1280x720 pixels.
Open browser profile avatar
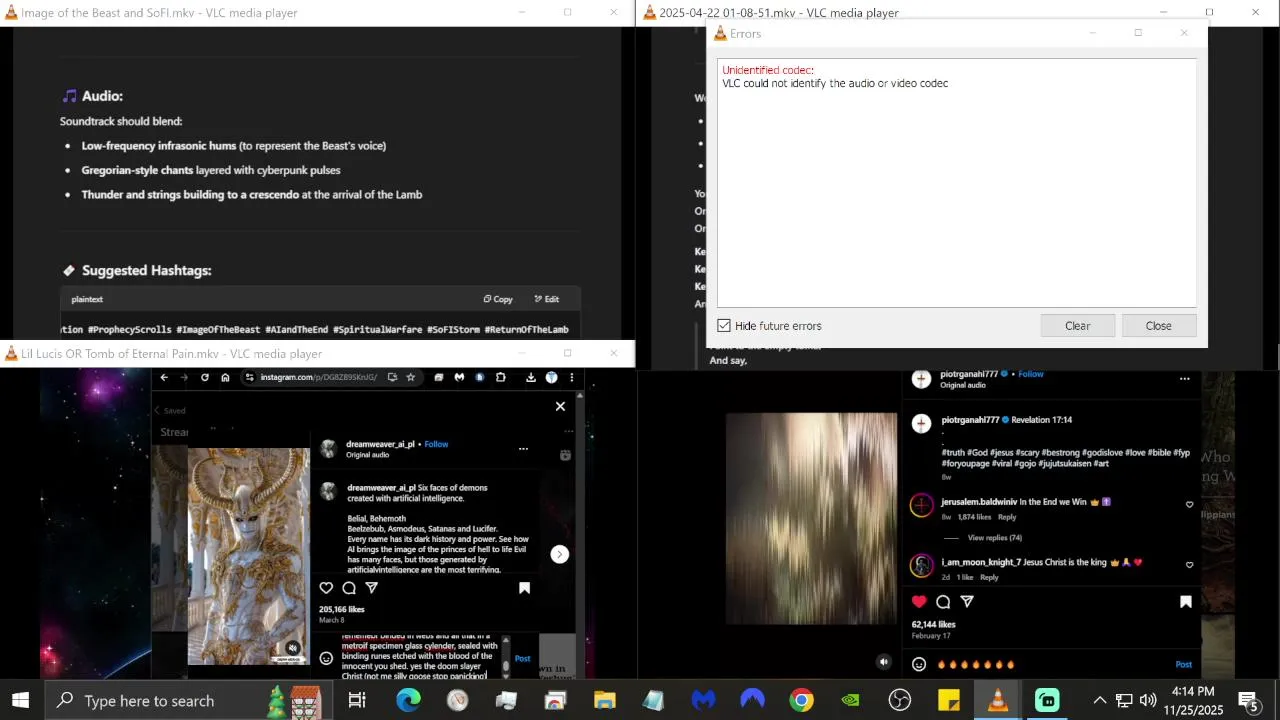(x=551, y=377)
